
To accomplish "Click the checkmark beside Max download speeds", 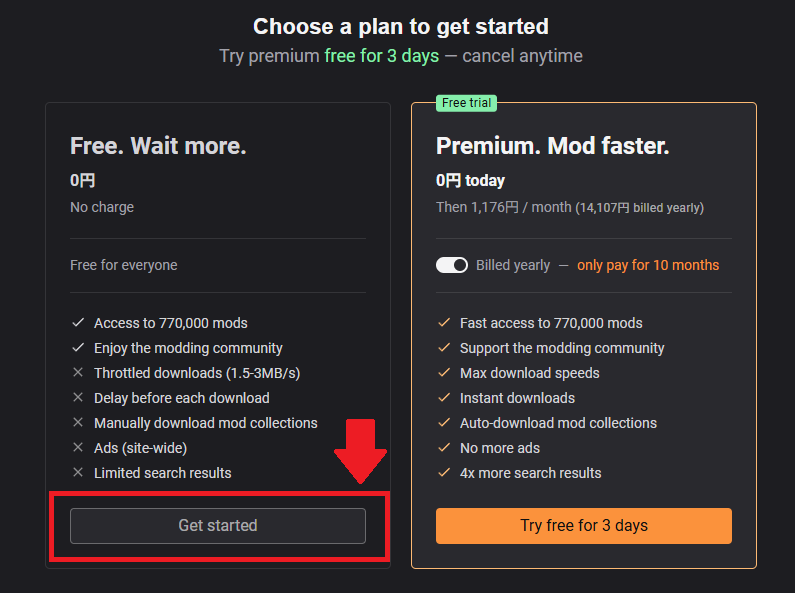I will pyautogui.click(x=444, y=373).
